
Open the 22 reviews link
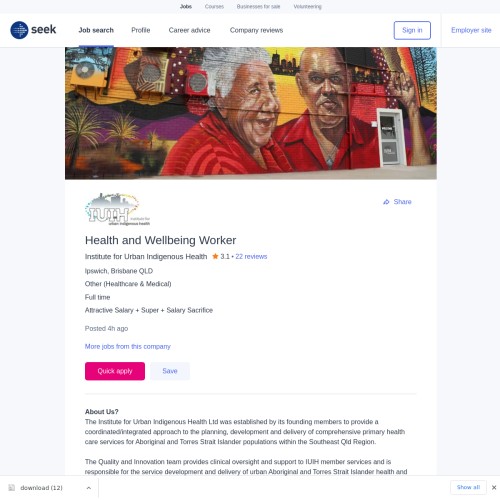[x=251, y=256]
